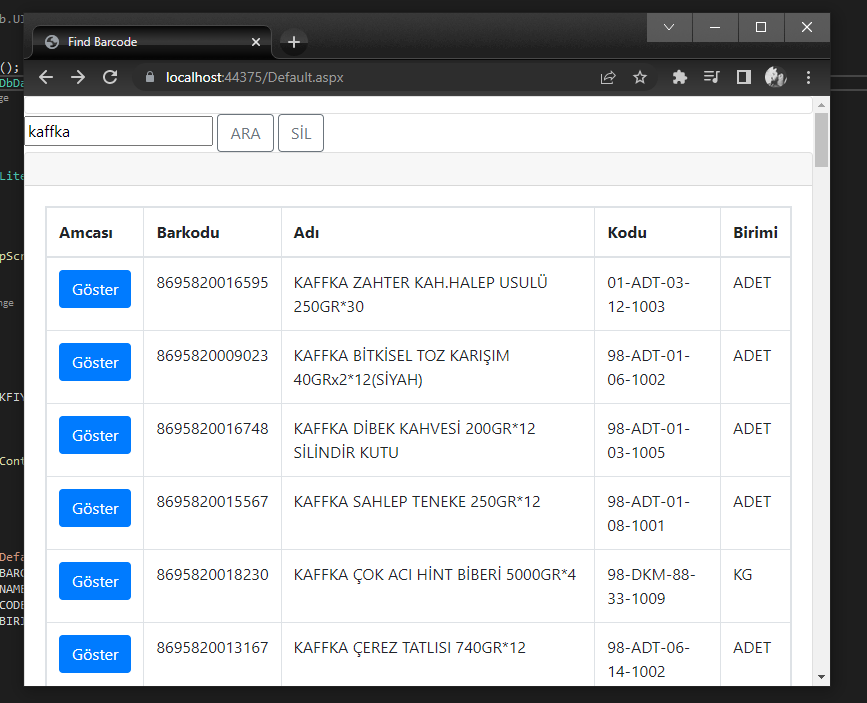Viewport: 867px width, 703px height.
Task: Select code 98-DKM-88-33-1009
Action: pos(651,586)
